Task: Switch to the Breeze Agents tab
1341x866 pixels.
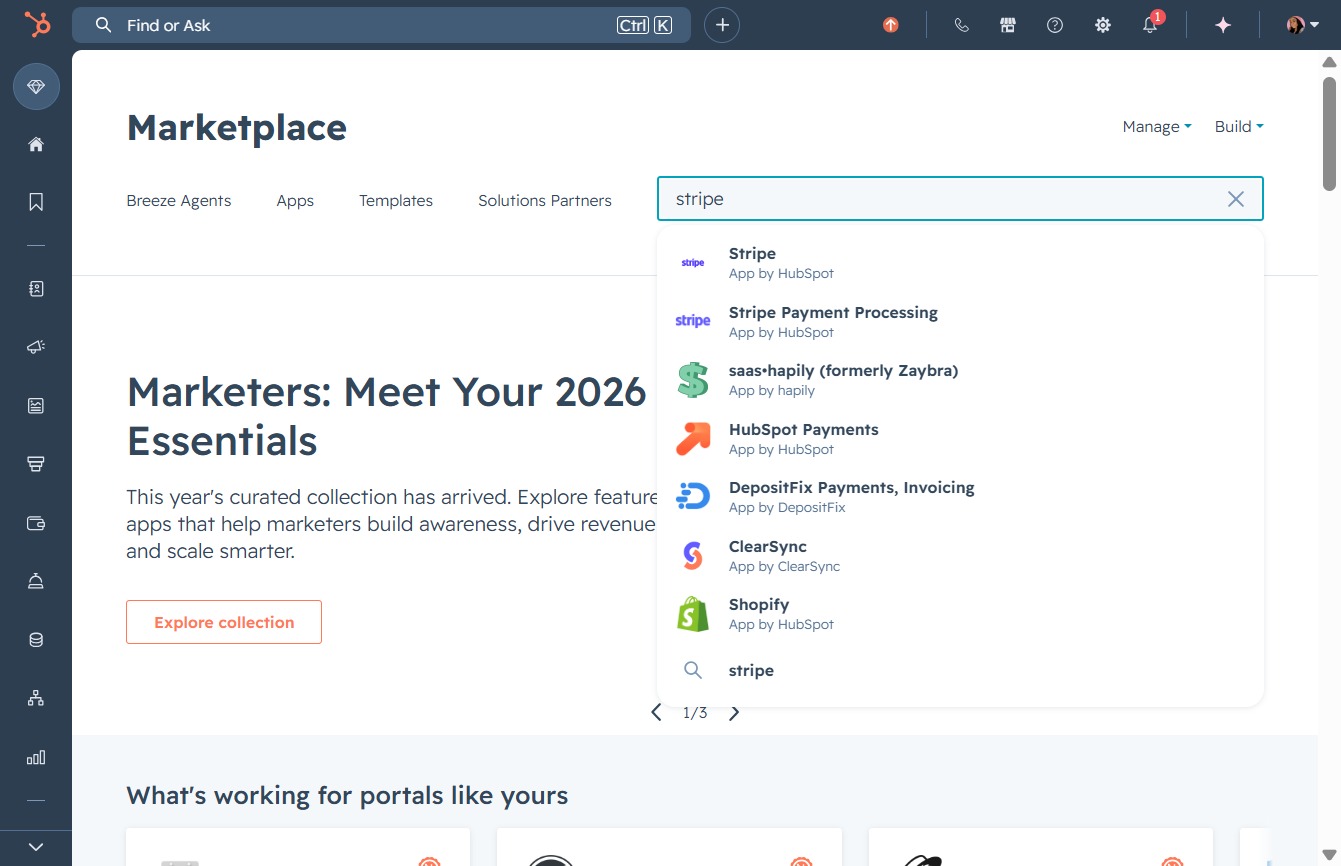Action: coord(178,200)
